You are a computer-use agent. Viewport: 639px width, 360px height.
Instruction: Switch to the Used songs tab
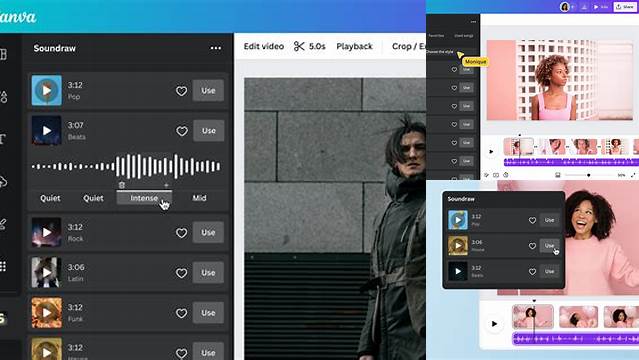(x=464, y=36)
